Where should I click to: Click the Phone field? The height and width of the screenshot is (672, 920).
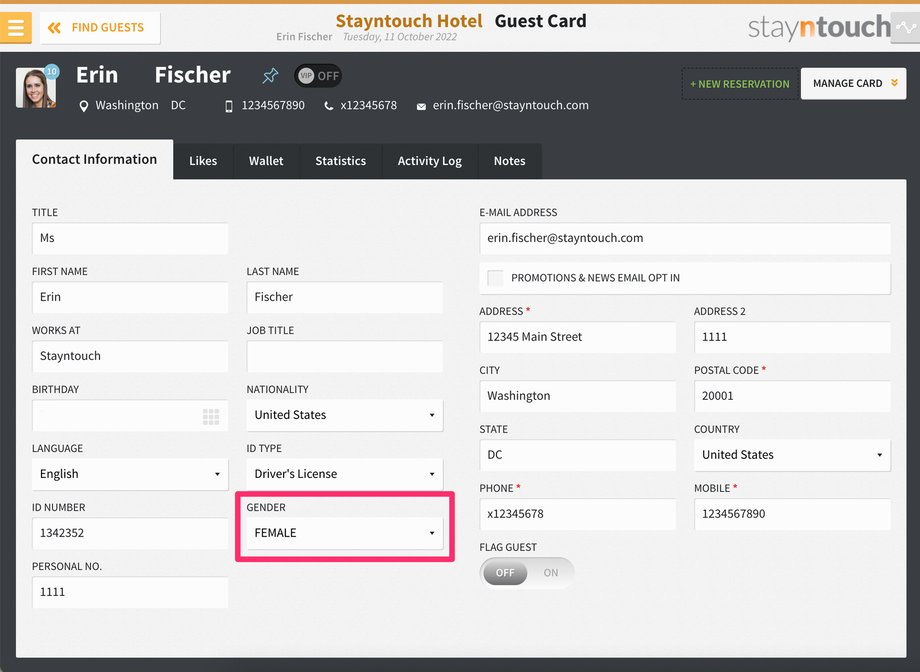point(577,514)
